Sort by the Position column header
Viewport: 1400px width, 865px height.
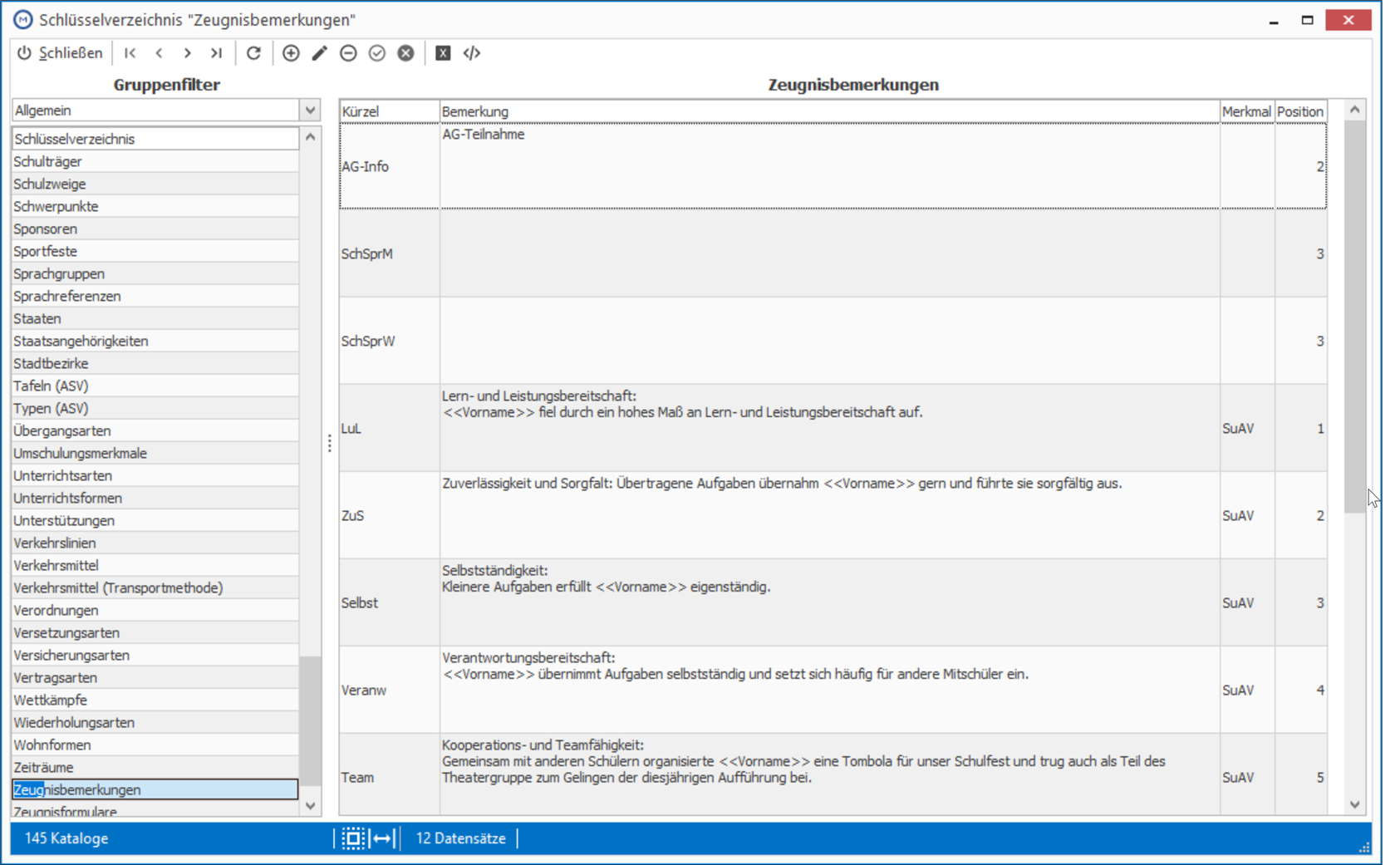1300,111
